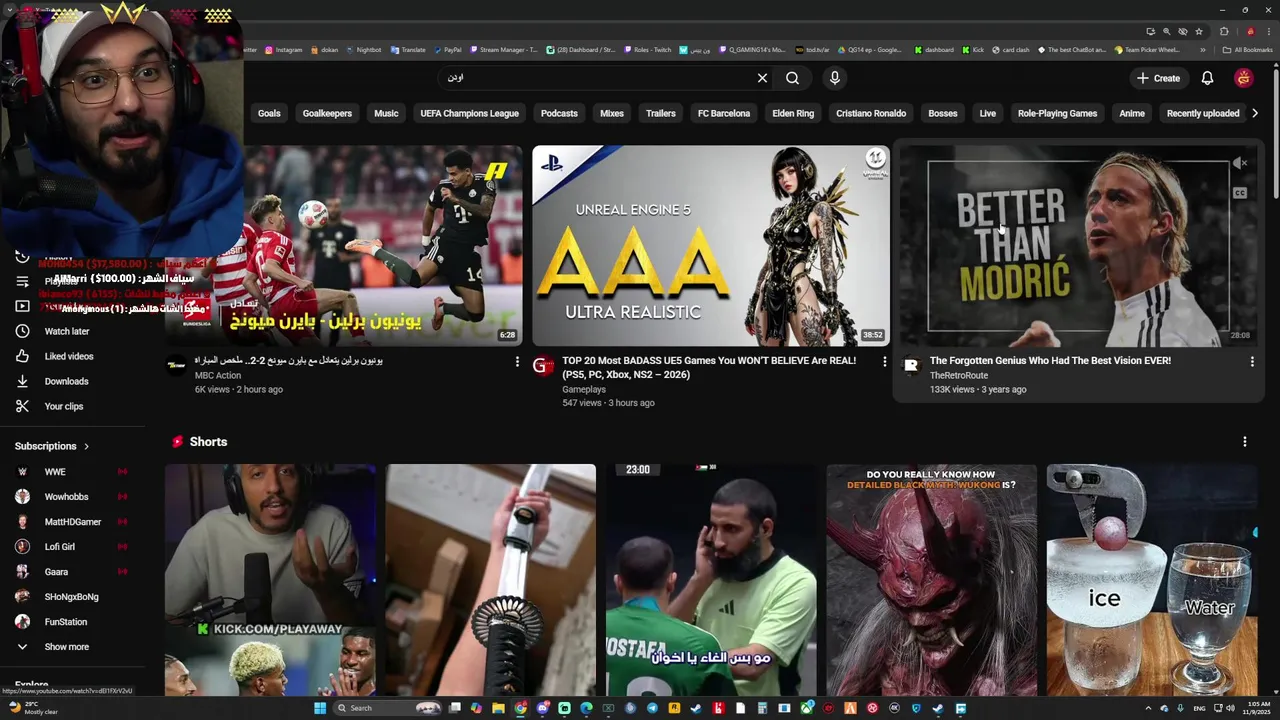
Task: Open the Shorts shelf options menu
Action: tap(1245, 441)
